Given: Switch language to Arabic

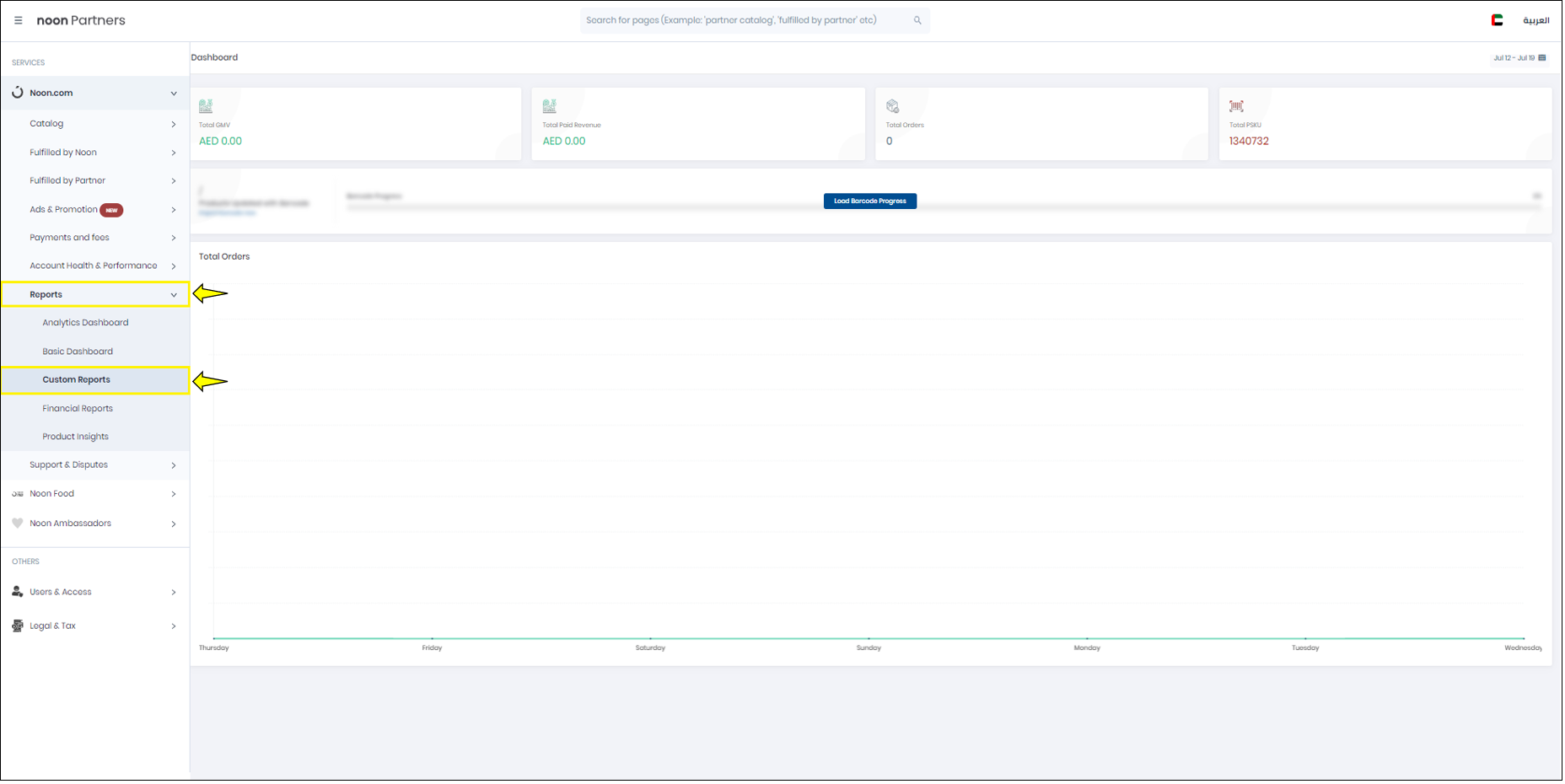Looking at the screenshot, I should pyautogui.click(x=1536, y=21).
